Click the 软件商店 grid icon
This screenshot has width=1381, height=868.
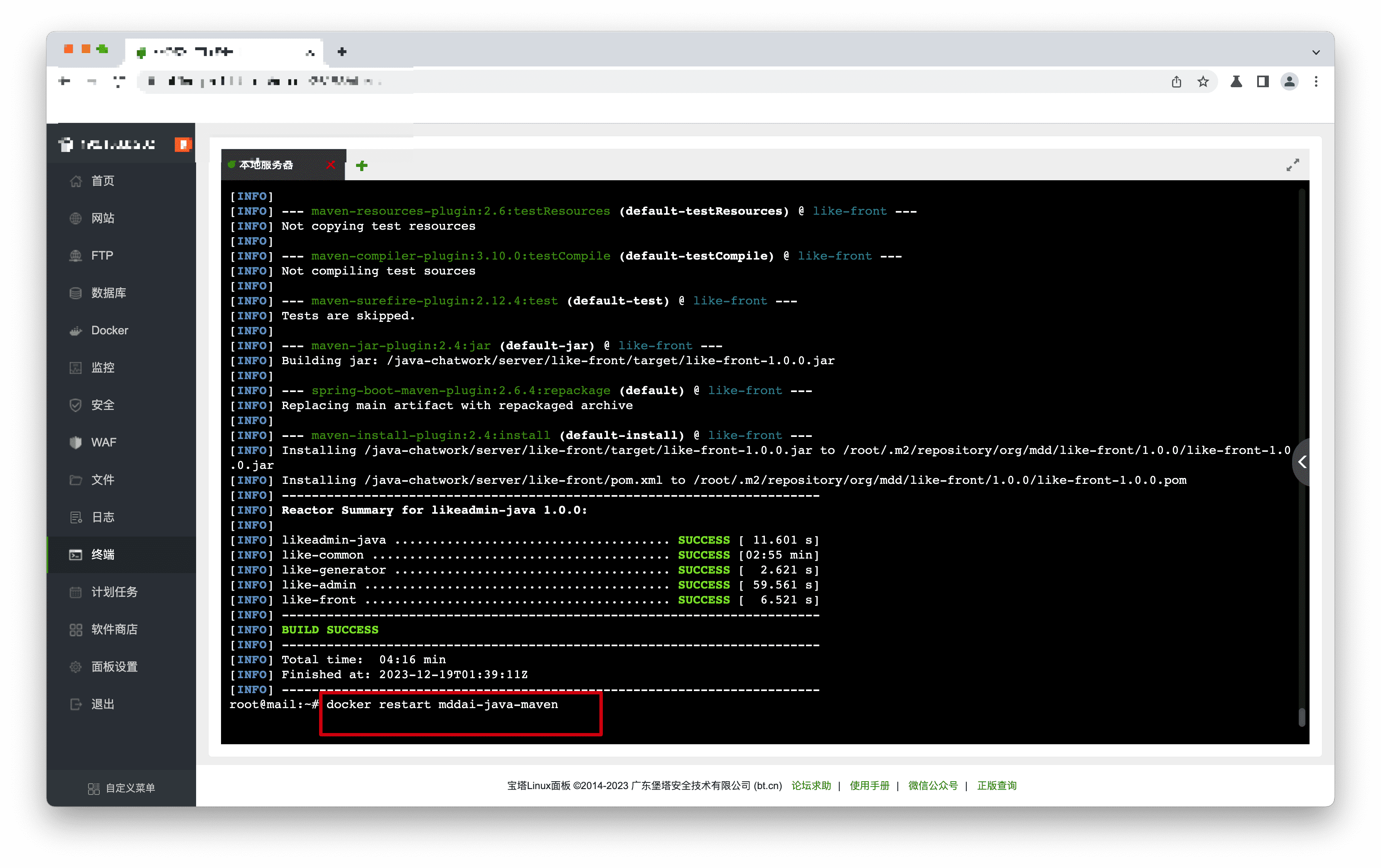tap(75, 630)
